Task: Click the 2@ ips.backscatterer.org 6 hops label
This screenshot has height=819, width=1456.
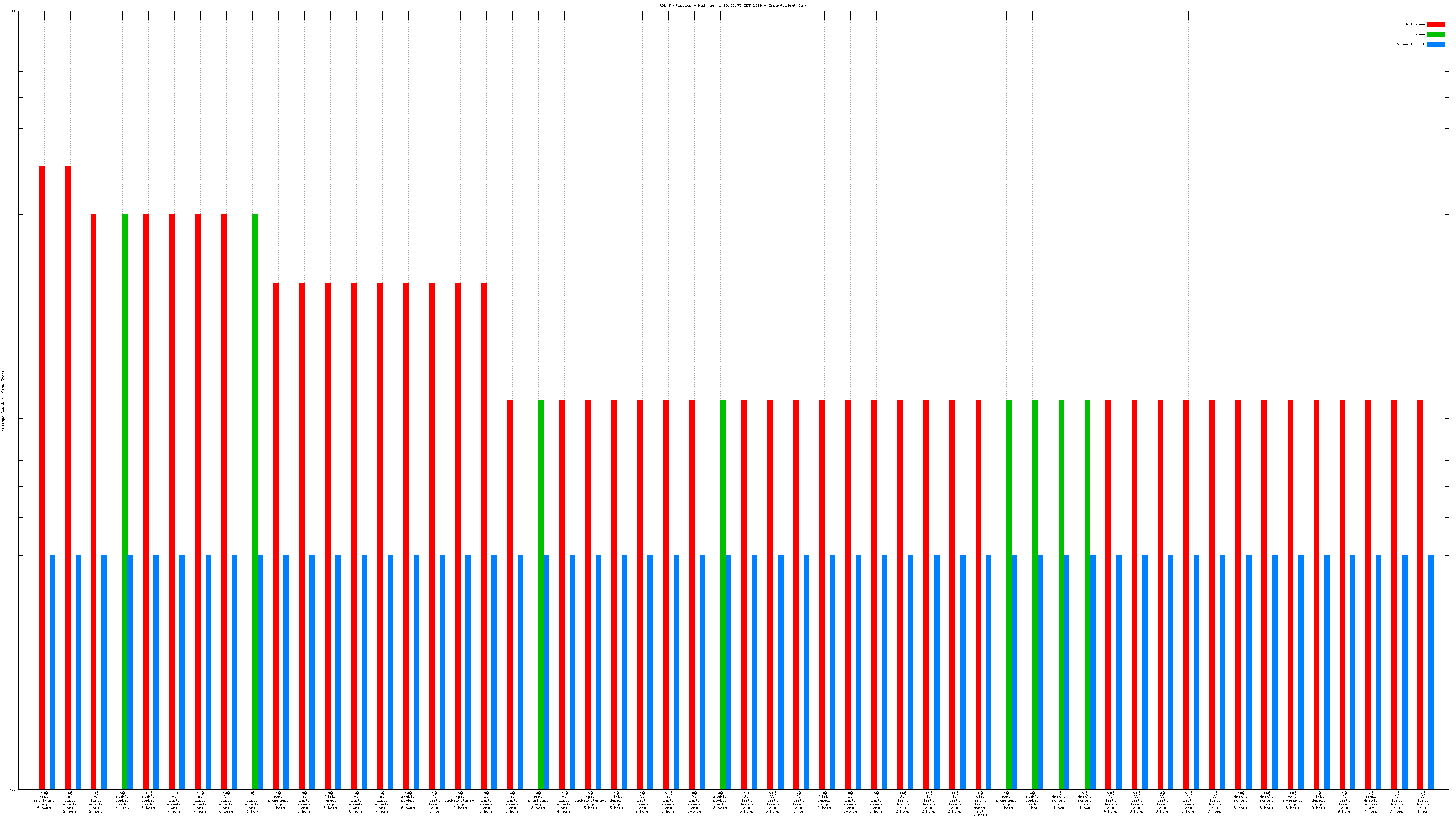Action: [x=460, y=800]
